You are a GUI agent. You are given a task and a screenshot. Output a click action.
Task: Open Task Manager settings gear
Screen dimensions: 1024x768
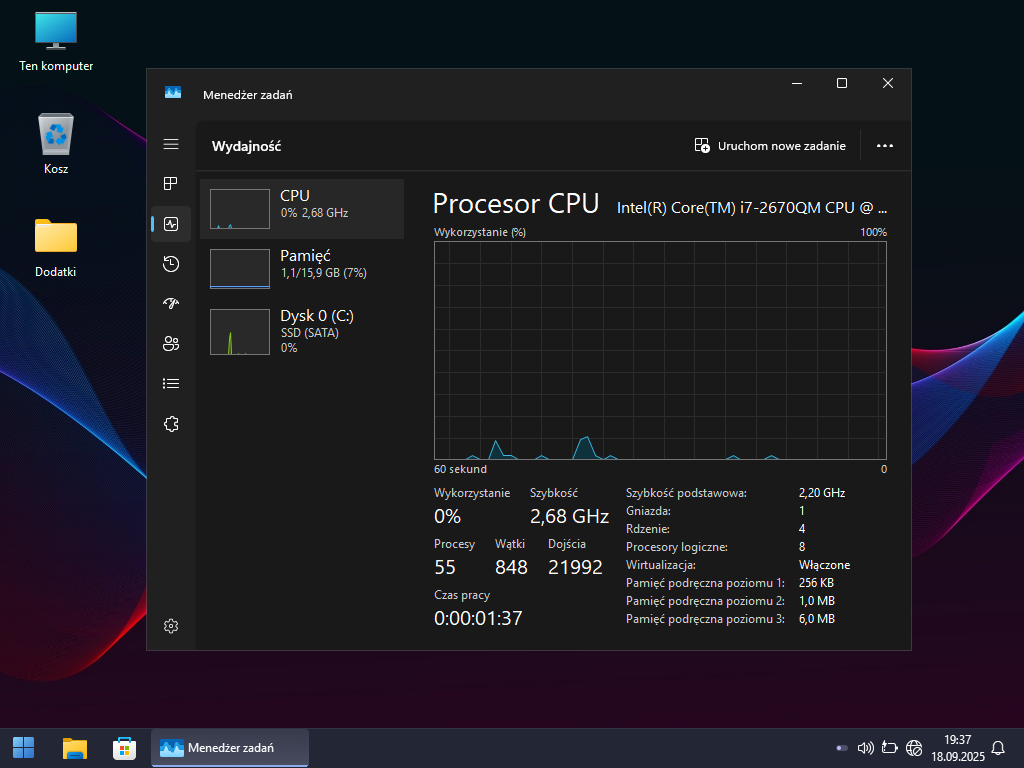(171, 626)
